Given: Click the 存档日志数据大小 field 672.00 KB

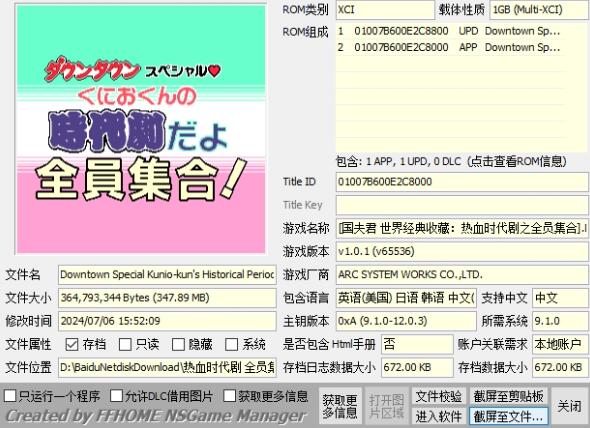Looking at the screenshot, I should [x=417, y=367].
